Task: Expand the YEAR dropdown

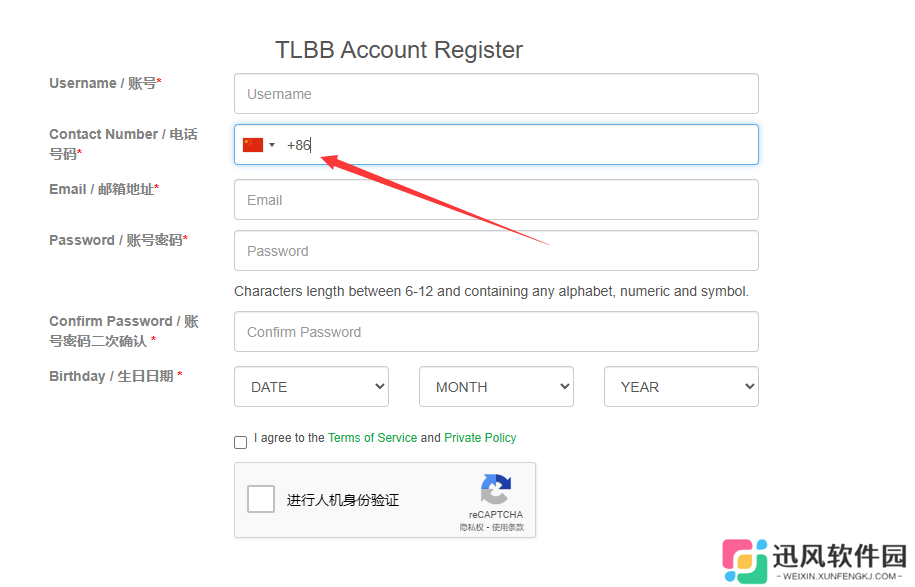Action: point(681,387)
